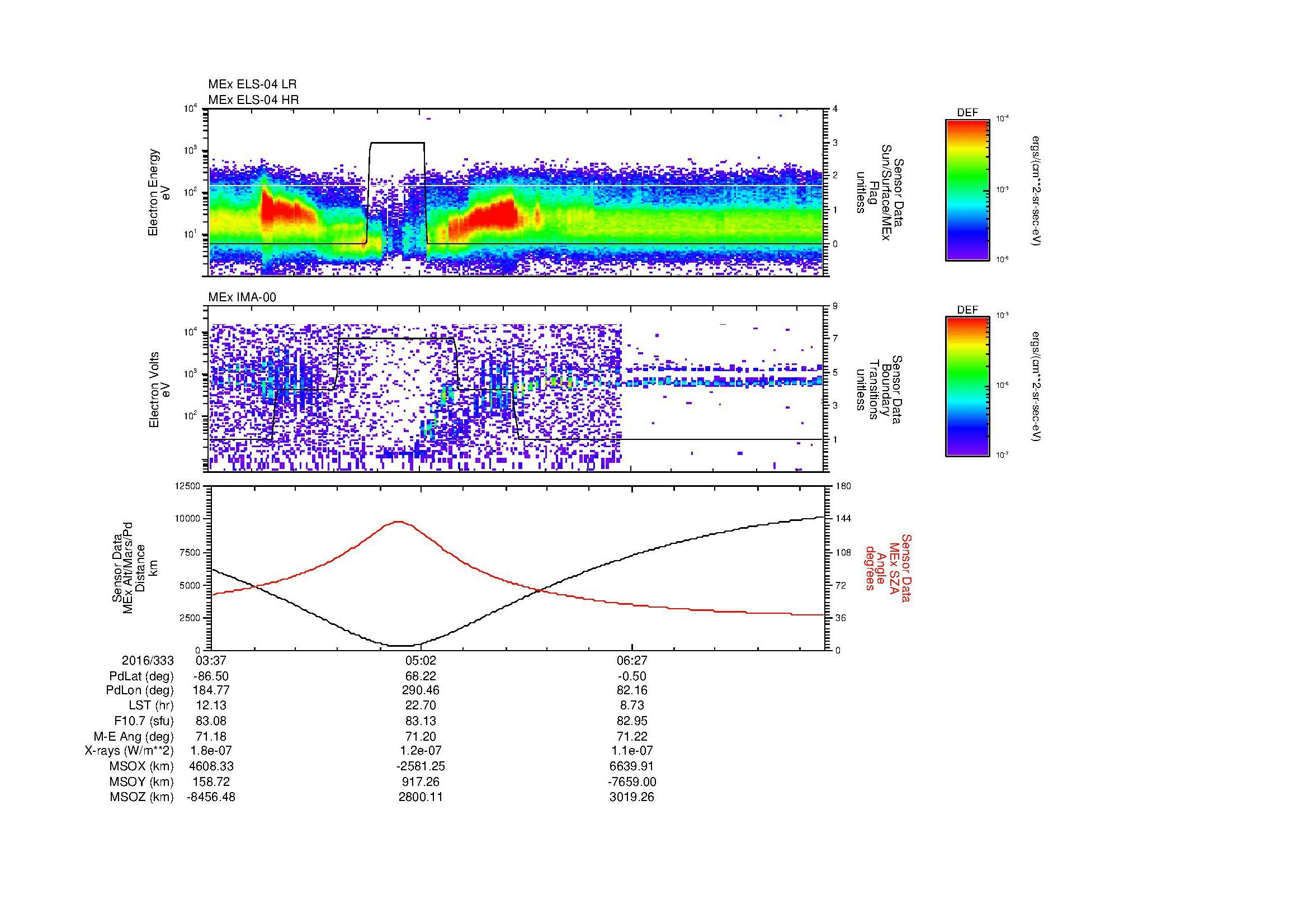Screen dimensions: 1308x924
Task: Click the F10.7 value '82.95'
Action: tap(632, 721)
